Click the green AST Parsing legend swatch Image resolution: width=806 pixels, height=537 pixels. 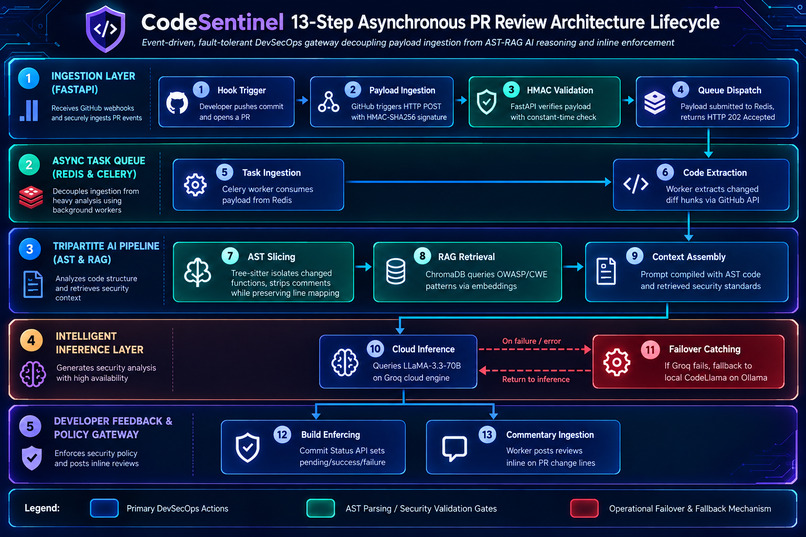pyautogui.click(x=321, y=508)
